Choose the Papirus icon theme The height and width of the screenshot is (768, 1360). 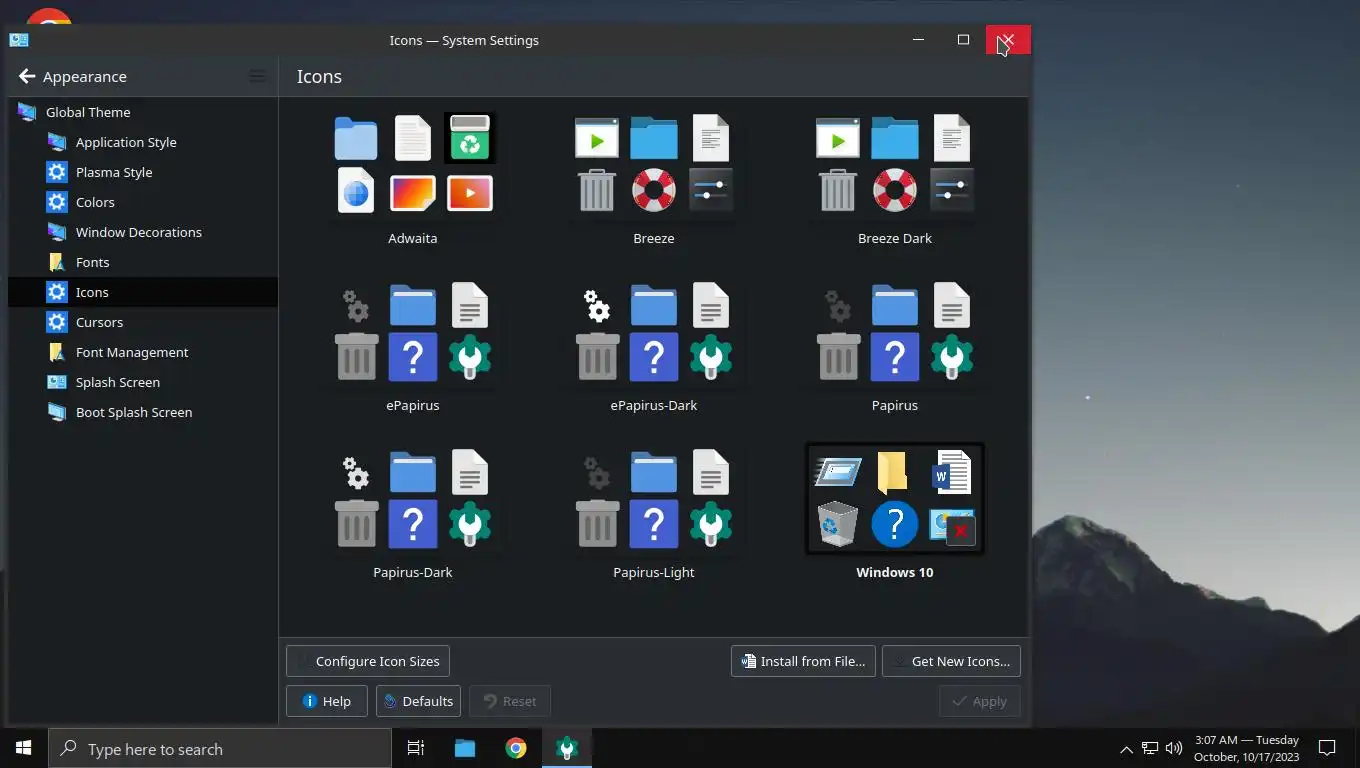(894, 345)
